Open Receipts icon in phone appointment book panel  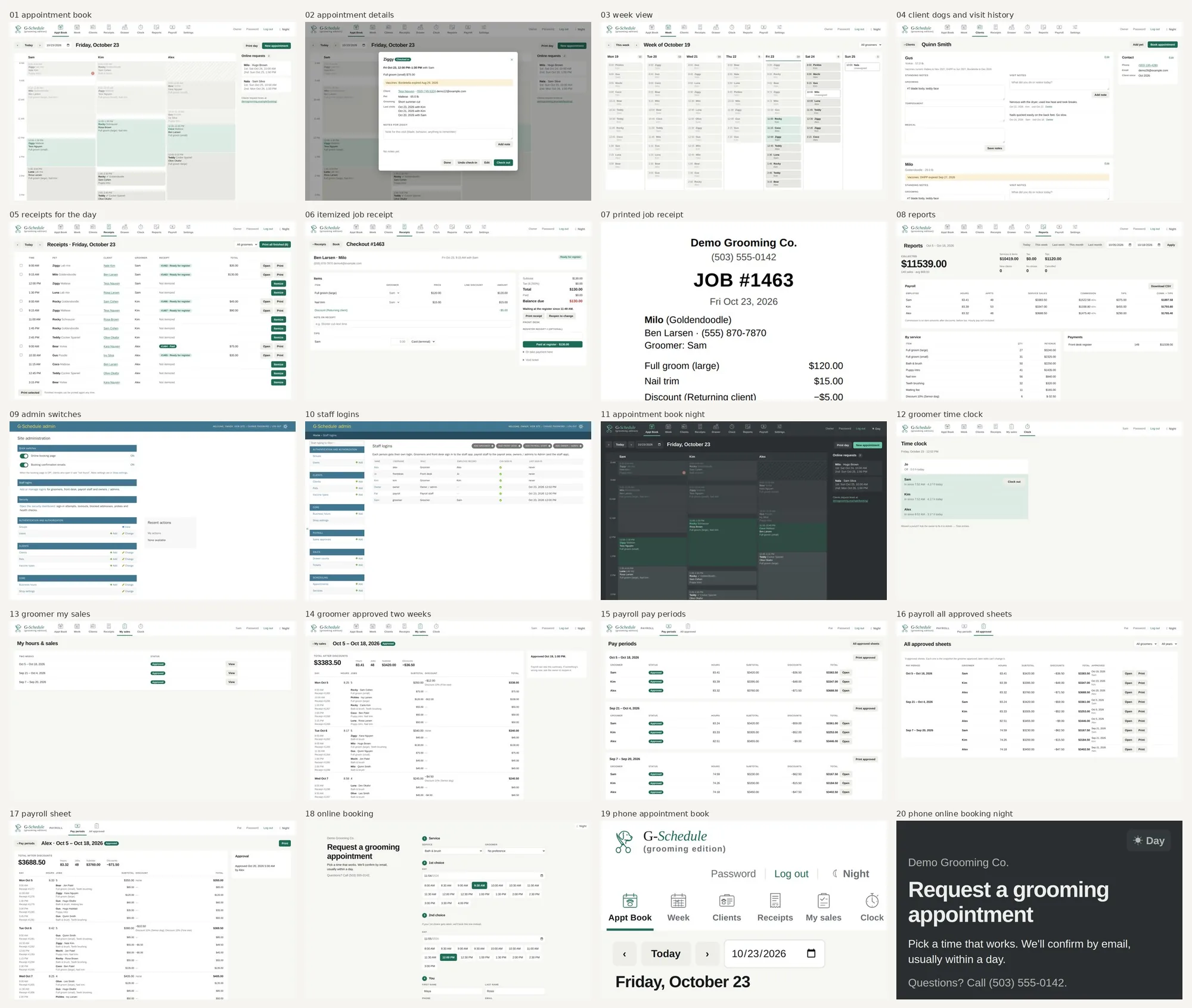pos(775,900)
